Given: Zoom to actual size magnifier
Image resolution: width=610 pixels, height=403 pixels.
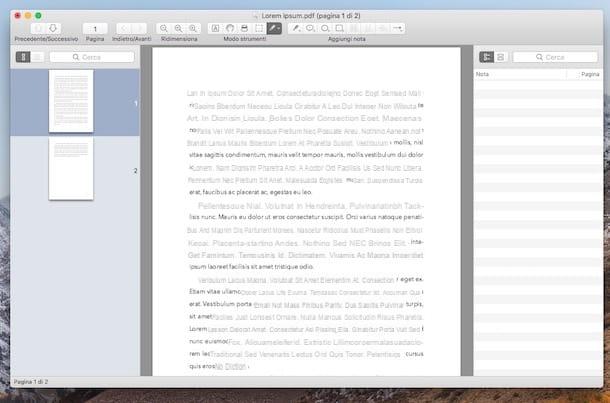Looking at the screenshot, I should 193,28.
